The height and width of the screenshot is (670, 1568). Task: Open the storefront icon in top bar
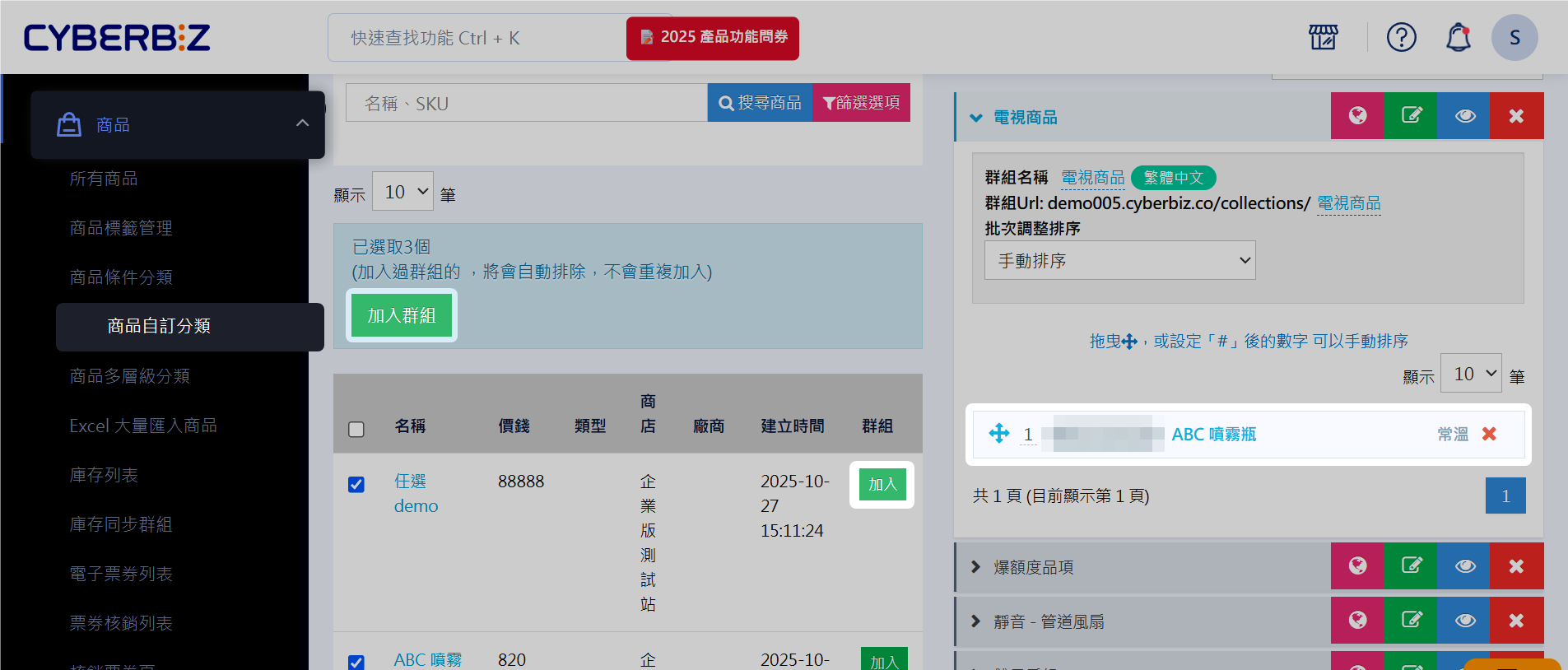click(x=1323, y=37)
